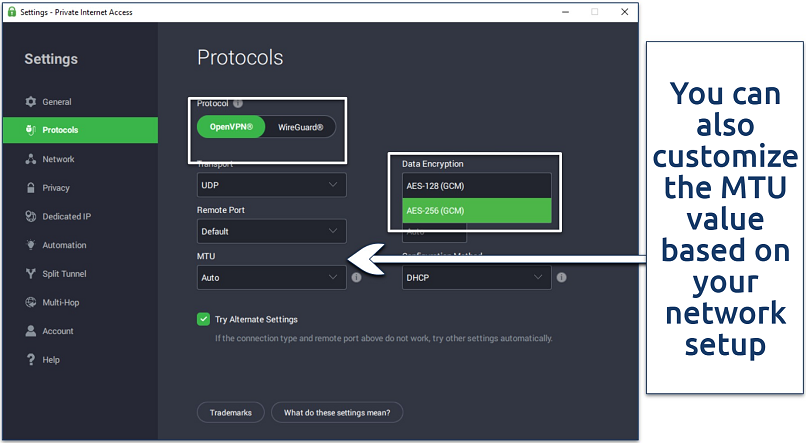Viewport: 806px width, 443px height.
Task: Click the Data Encryption label
Action: tap(432, 164)
